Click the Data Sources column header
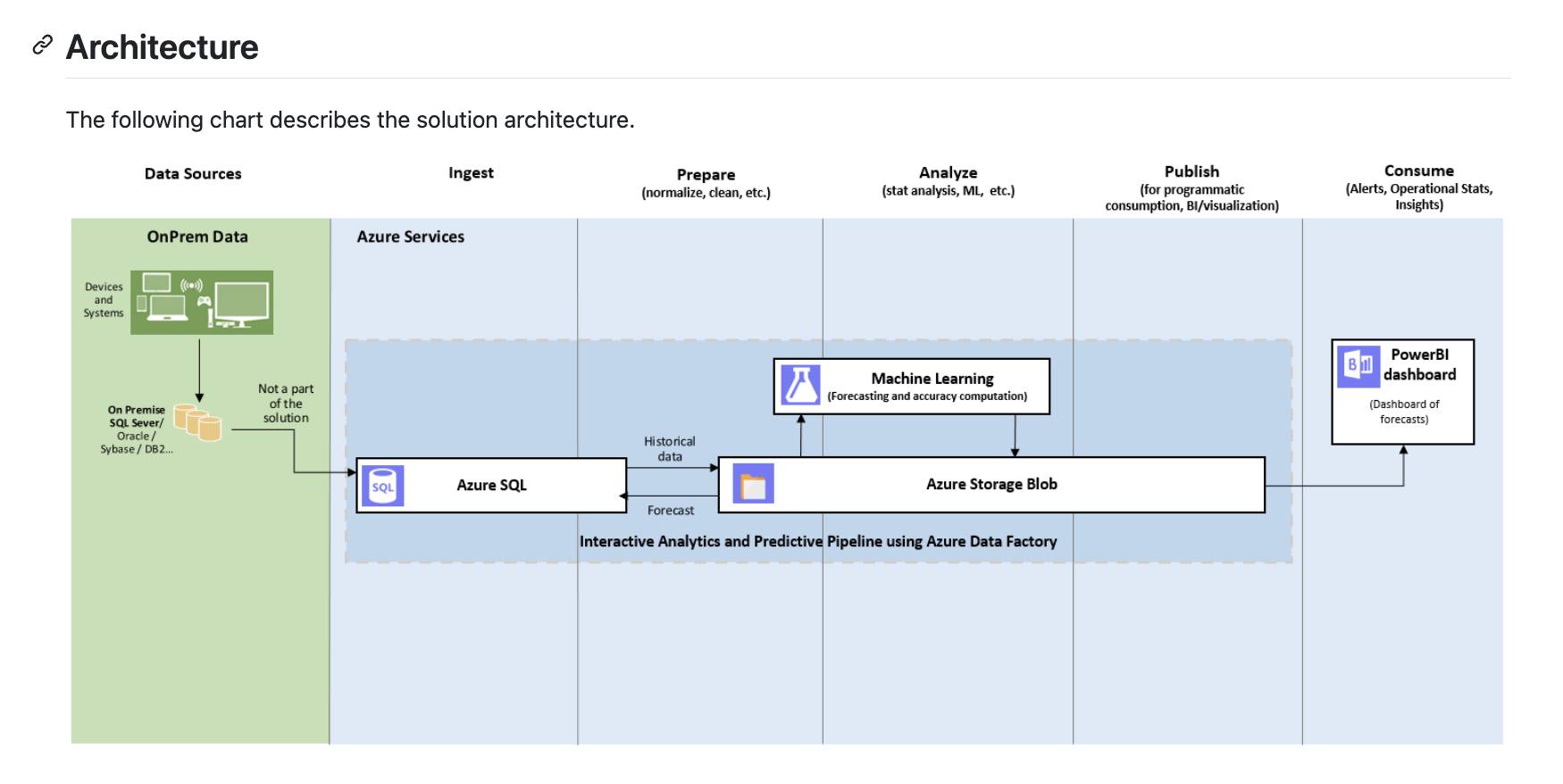The image size is (1563, 784). coord(193,174)
